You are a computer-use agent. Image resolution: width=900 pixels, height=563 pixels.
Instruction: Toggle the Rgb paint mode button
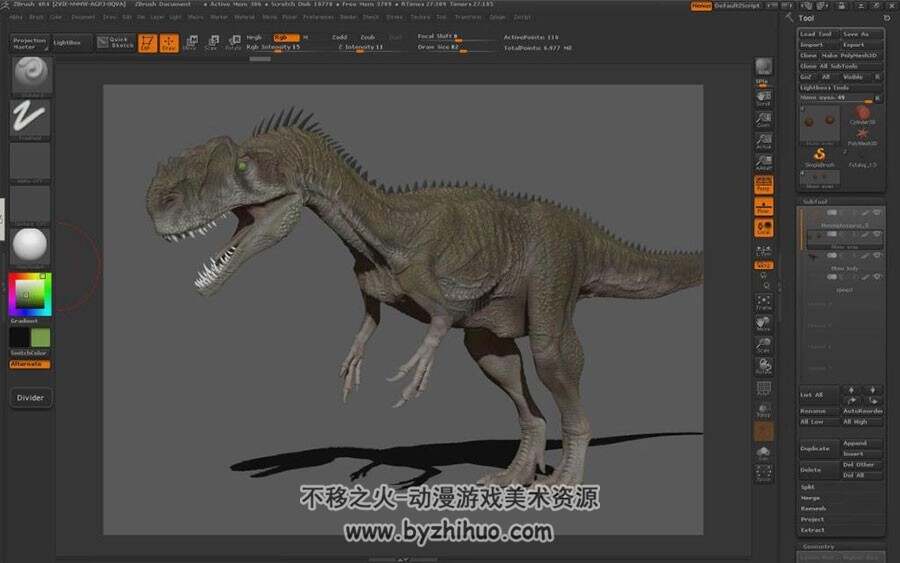[x=286, y=37]
